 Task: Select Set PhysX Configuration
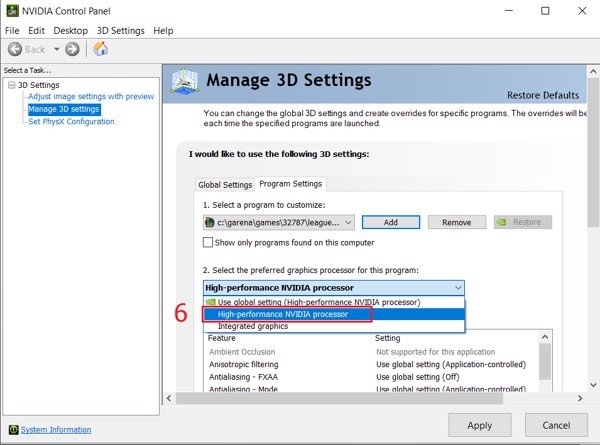[x=71, y=122]
